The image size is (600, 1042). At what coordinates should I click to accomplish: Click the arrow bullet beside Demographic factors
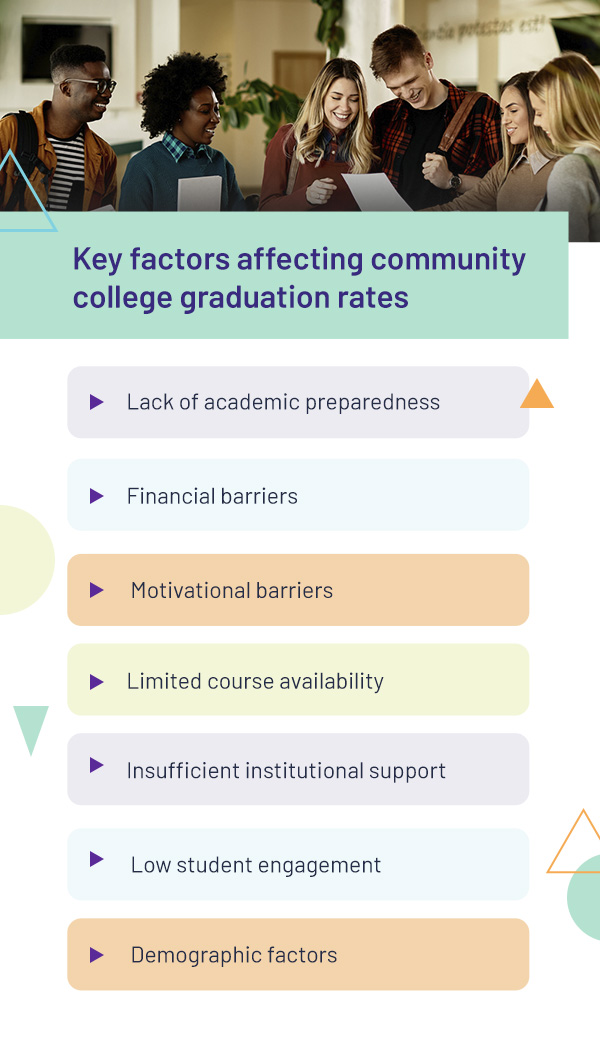(x=97, y=956)
